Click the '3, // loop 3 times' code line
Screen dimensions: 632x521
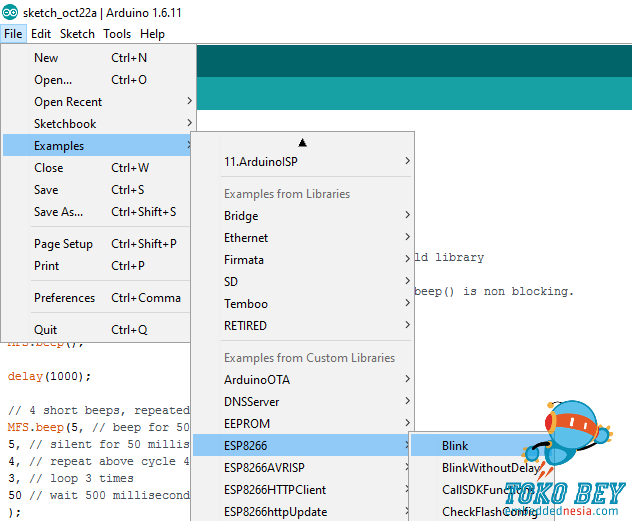[x=71, y=478]
